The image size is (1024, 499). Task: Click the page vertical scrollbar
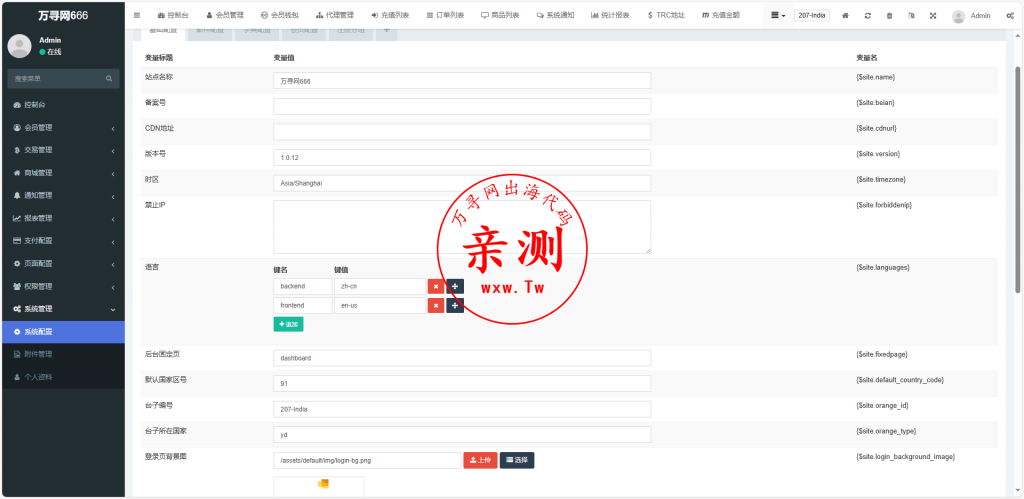[1017, 180]
